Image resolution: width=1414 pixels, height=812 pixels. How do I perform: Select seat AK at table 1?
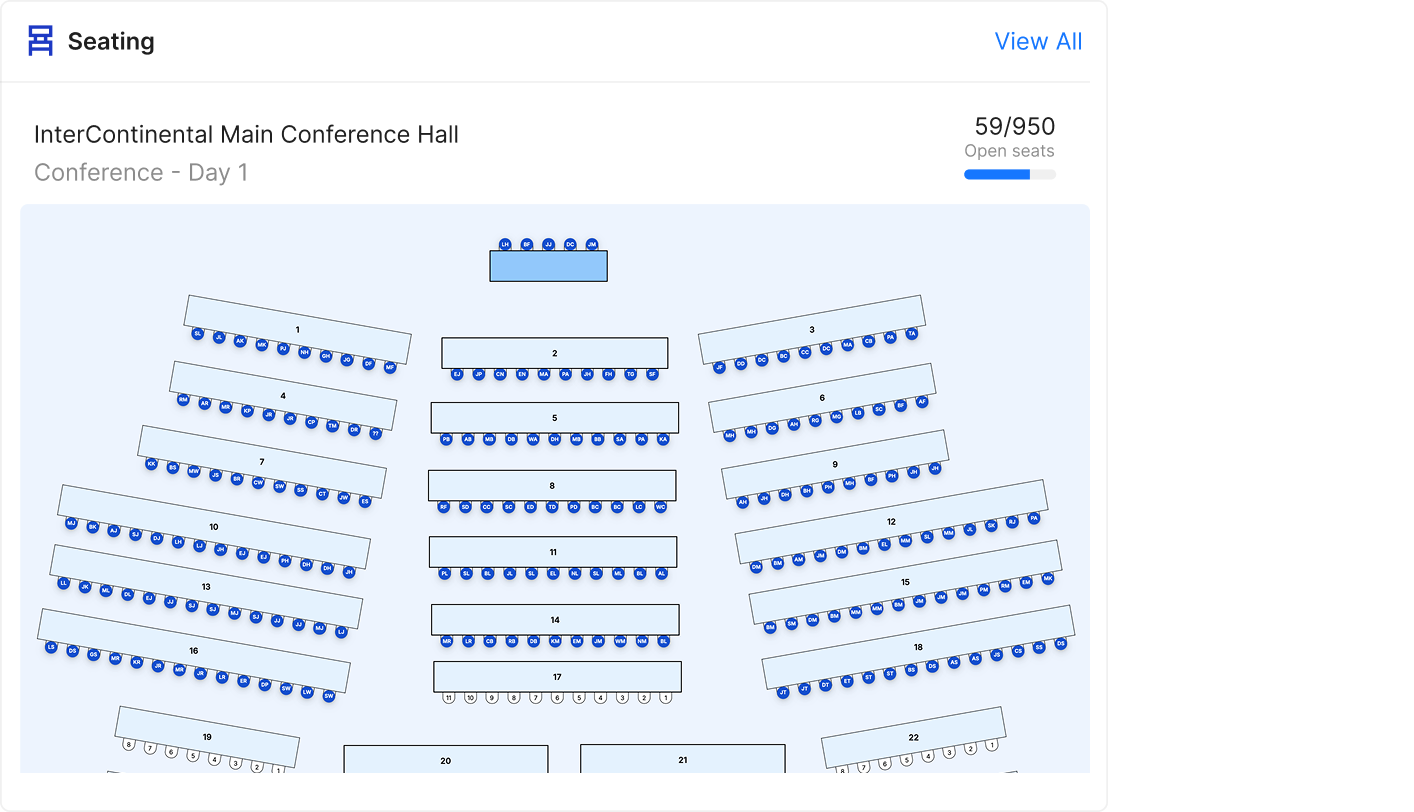click(x=240, y=341)
